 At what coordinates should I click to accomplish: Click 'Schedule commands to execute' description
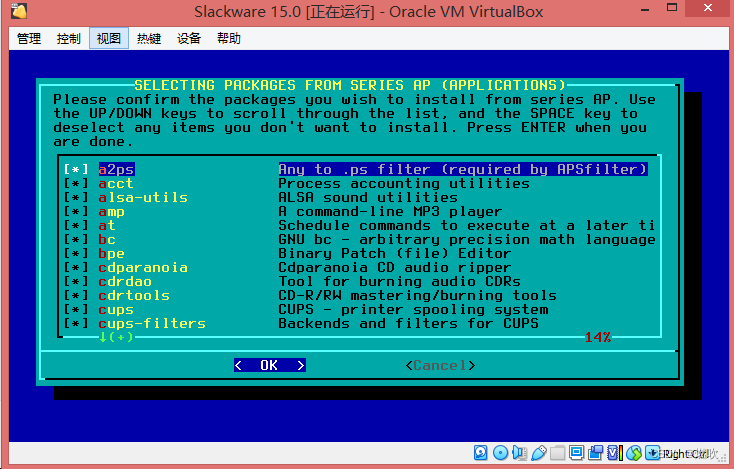[466, 225]
